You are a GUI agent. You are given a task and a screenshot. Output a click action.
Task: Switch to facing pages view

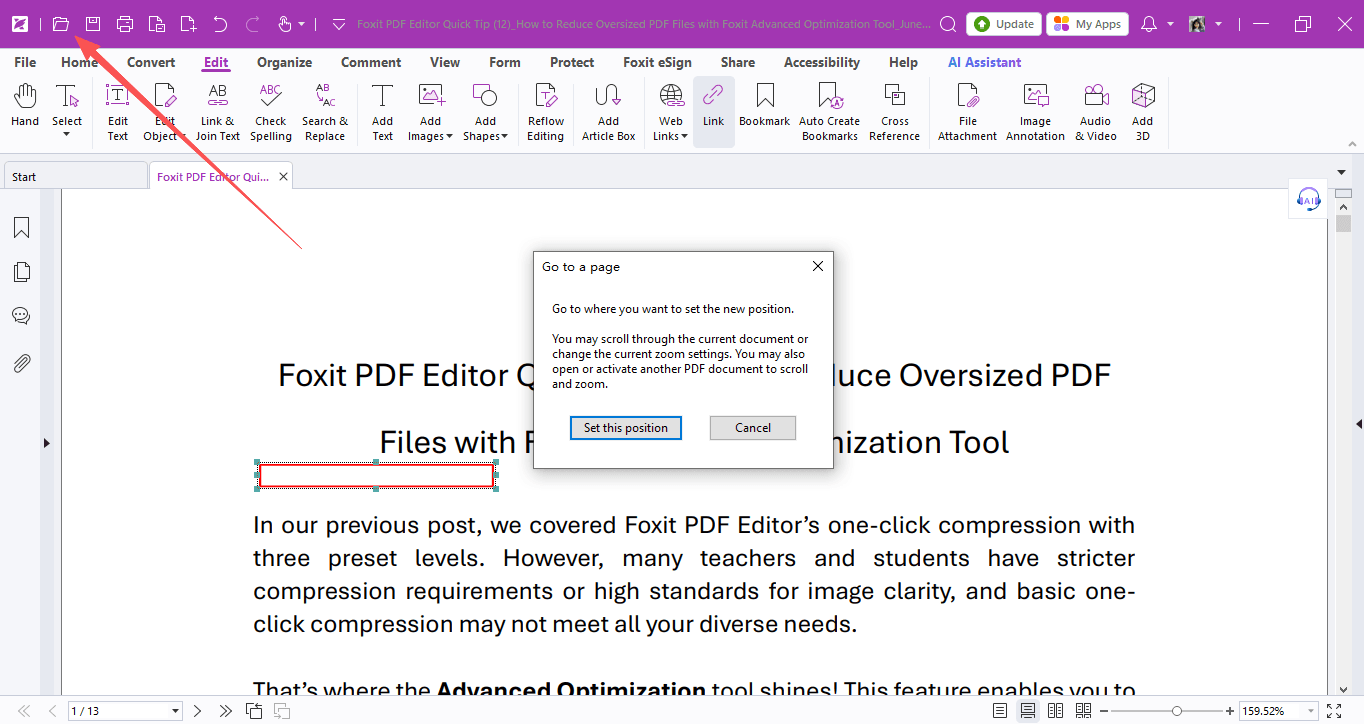pos(1055,711)
